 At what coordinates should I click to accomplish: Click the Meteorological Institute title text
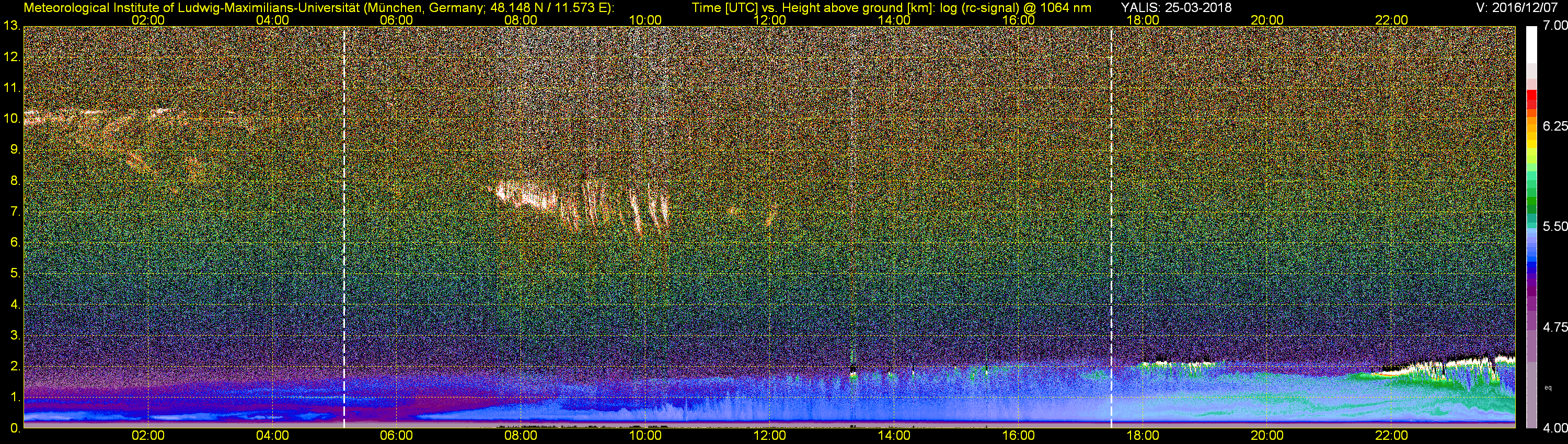click(318, 8)
